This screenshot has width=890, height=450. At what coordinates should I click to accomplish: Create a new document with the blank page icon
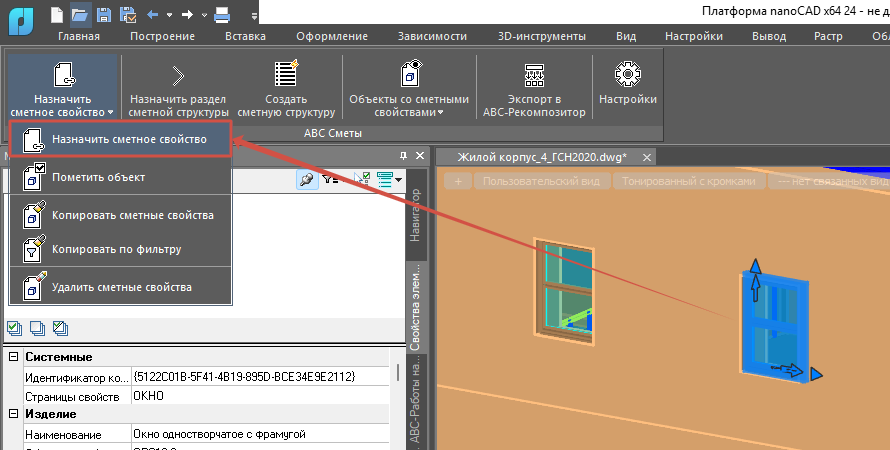pyautogui.click(x=57, y=14)
